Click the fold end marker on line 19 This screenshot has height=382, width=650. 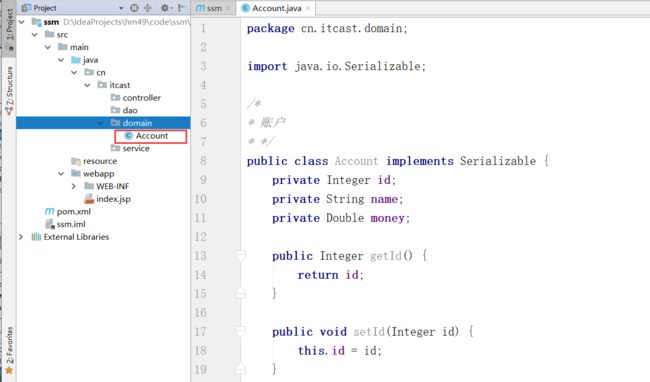click(x=240, y=369)
